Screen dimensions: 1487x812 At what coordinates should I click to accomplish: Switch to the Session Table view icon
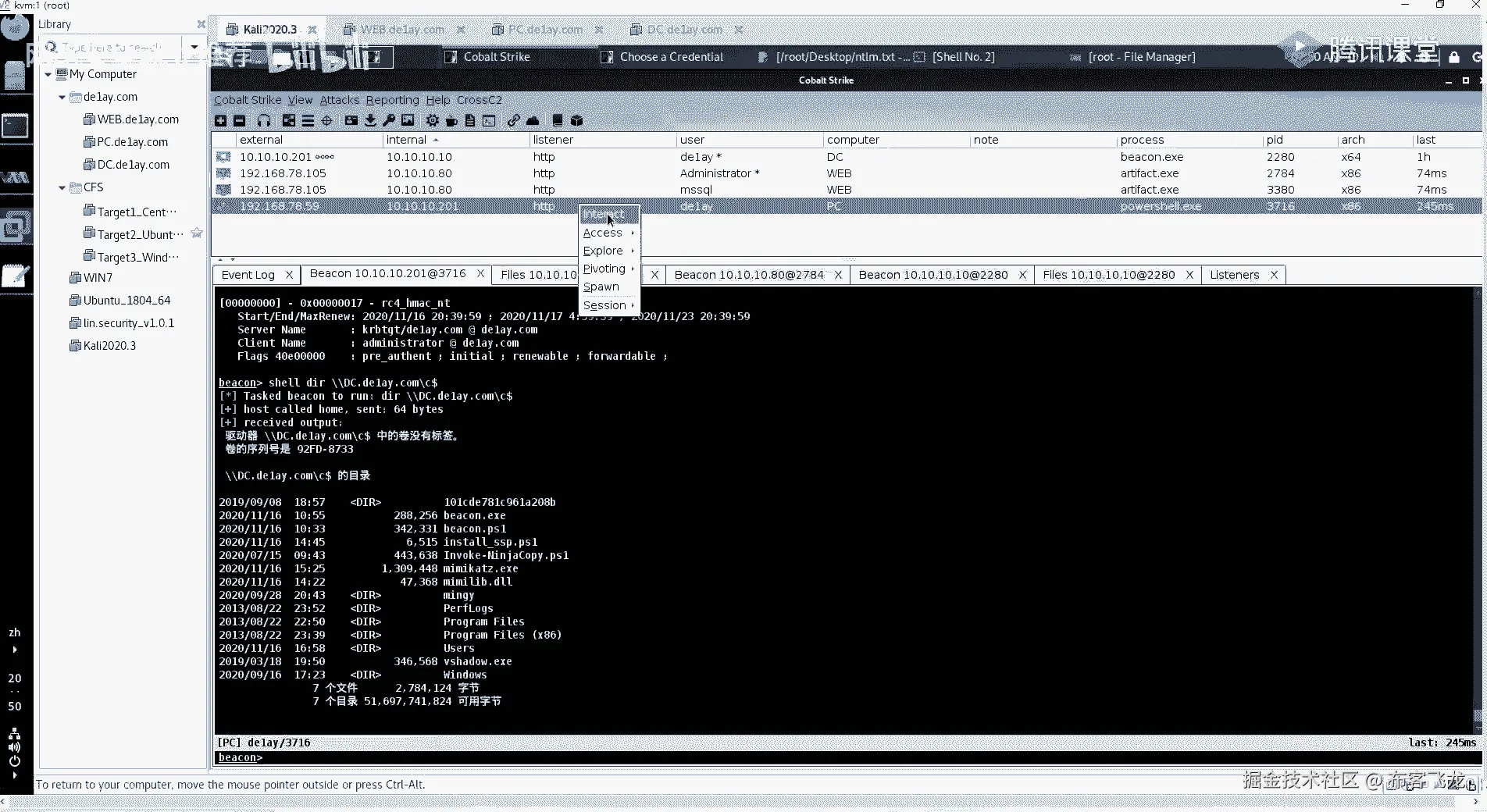pos(308,120)
